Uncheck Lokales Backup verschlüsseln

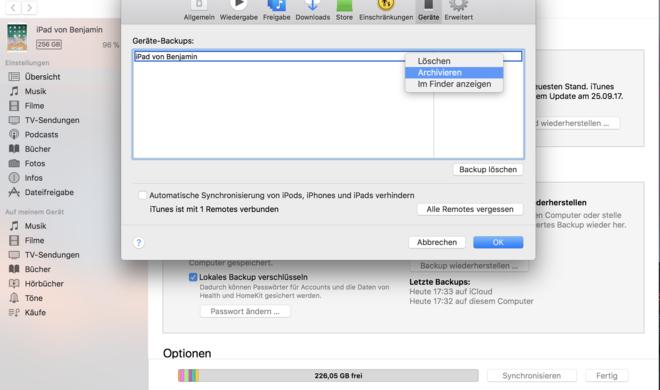(x=193, y=277)
